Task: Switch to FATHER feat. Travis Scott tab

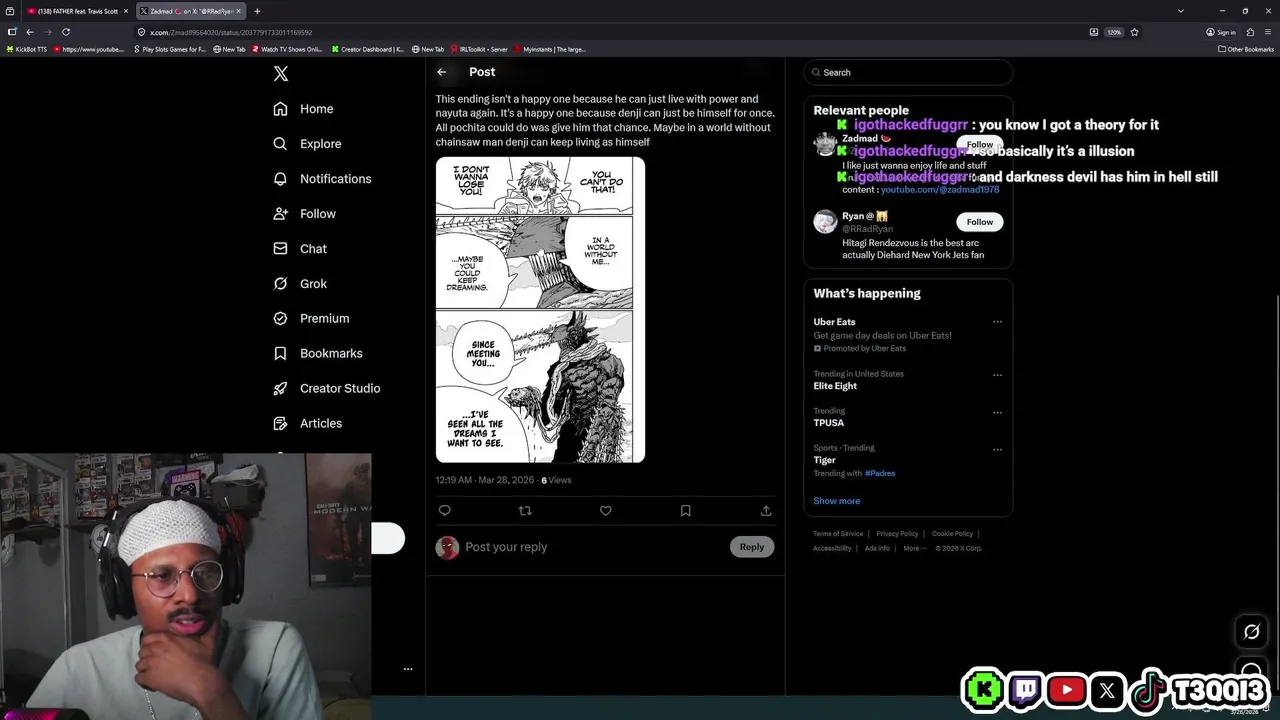Action: point(77,11)
